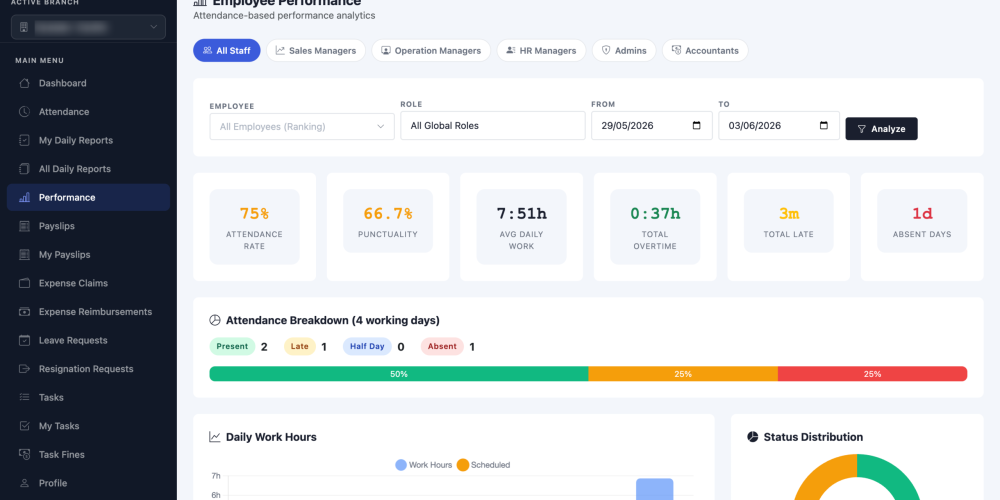
Task: Open Resignation Requests menu item
Action: coord(88,369)
